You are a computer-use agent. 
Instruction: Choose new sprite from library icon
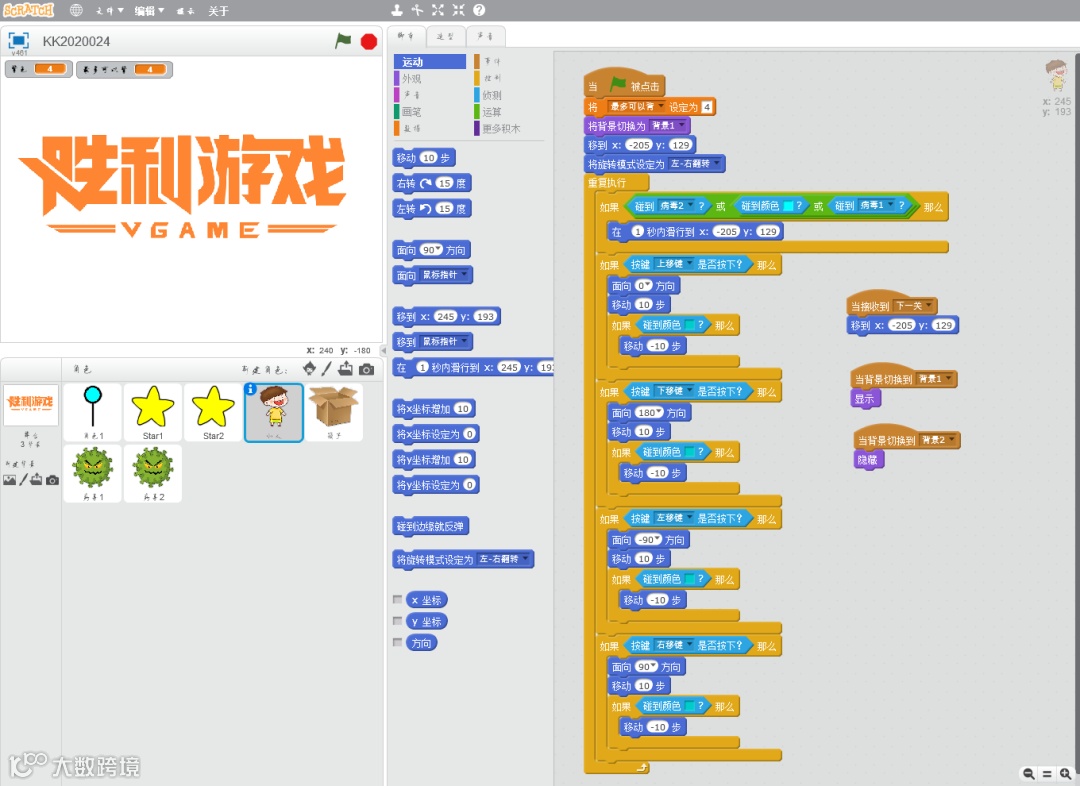(309, 369)
